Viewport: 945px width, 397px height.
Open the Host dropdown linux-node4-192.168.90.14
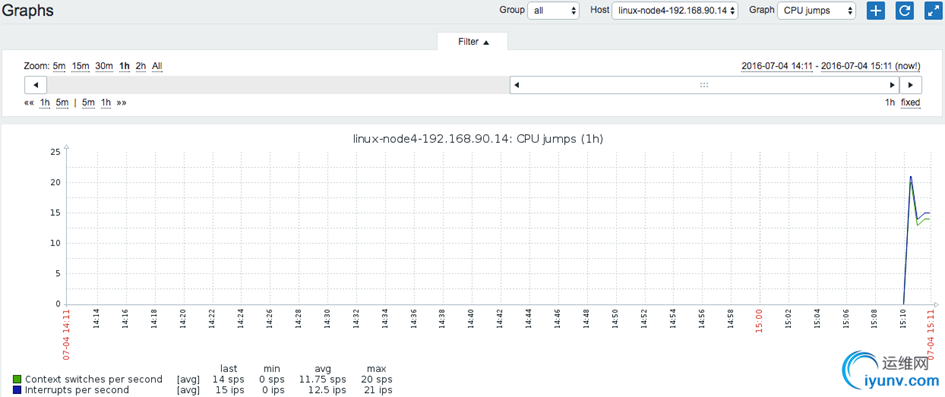(675, 11)
